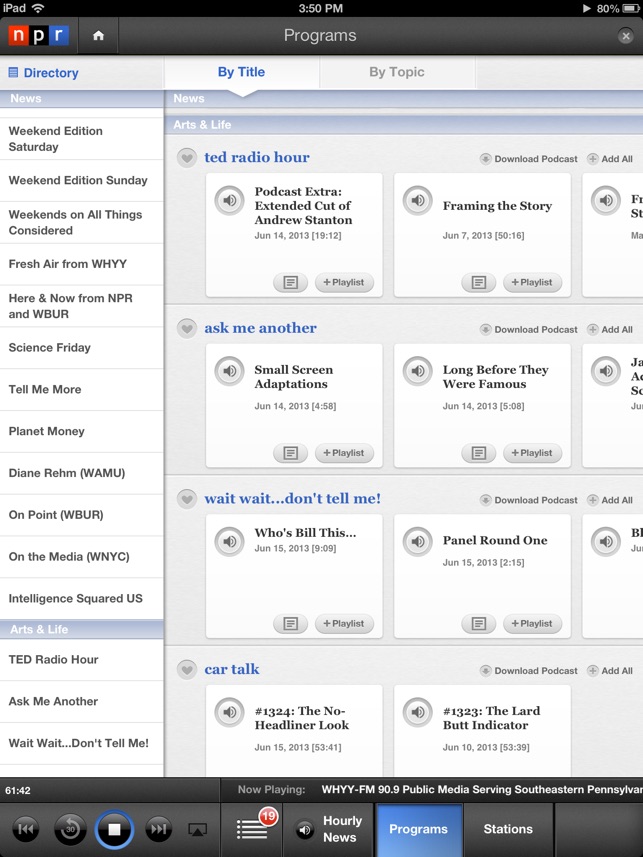
Task: Tap the Wi-Fi indicator in status bar
Action: 37,8
